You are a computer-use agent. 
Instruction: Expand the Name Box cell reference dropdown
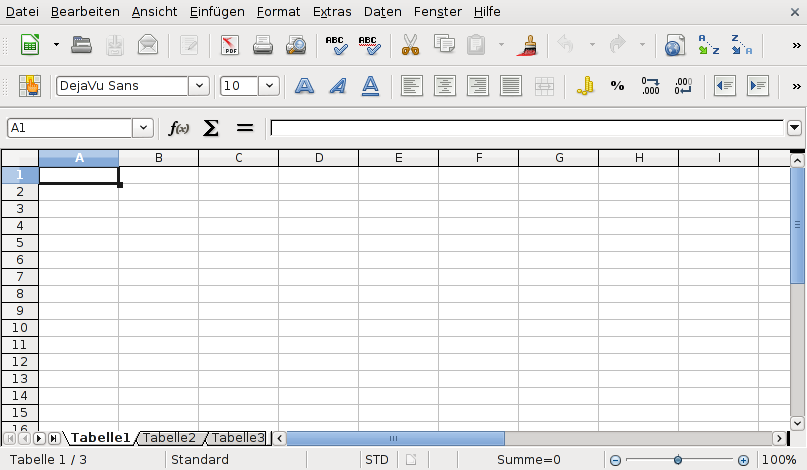[x=143, y=128]
